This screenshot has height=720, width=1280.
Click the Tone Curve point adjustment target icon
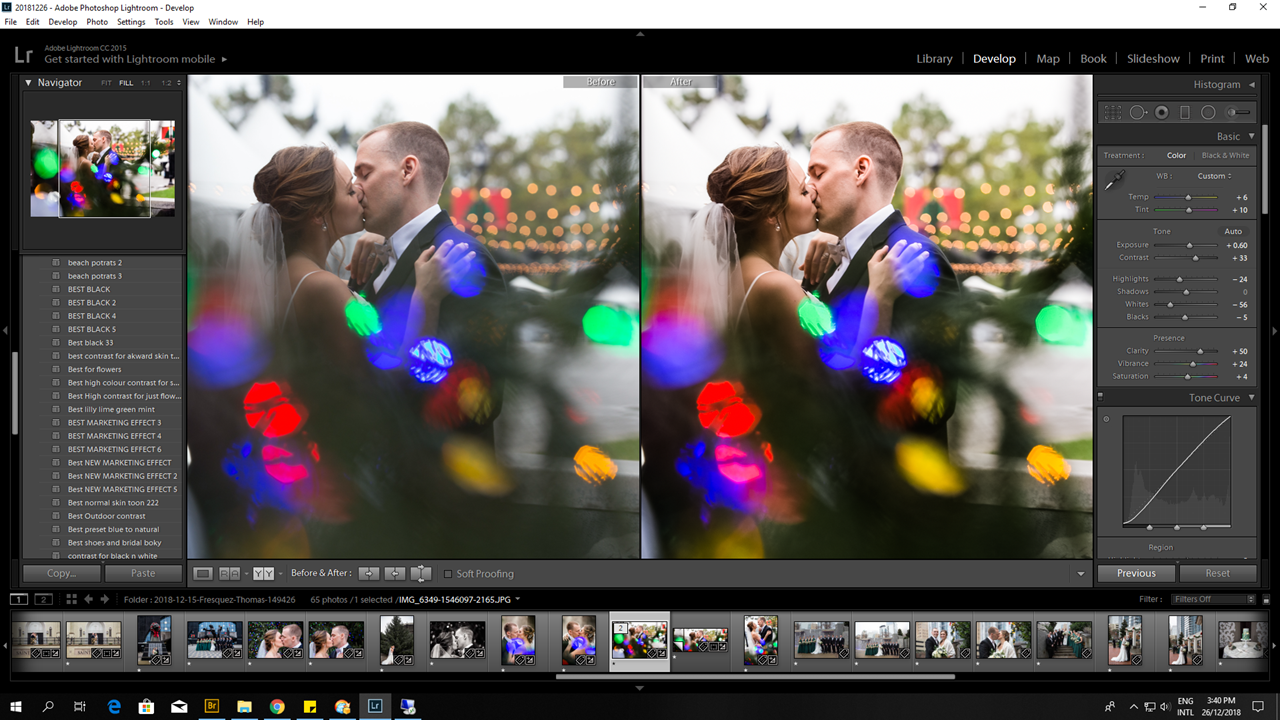[1106, 419]
